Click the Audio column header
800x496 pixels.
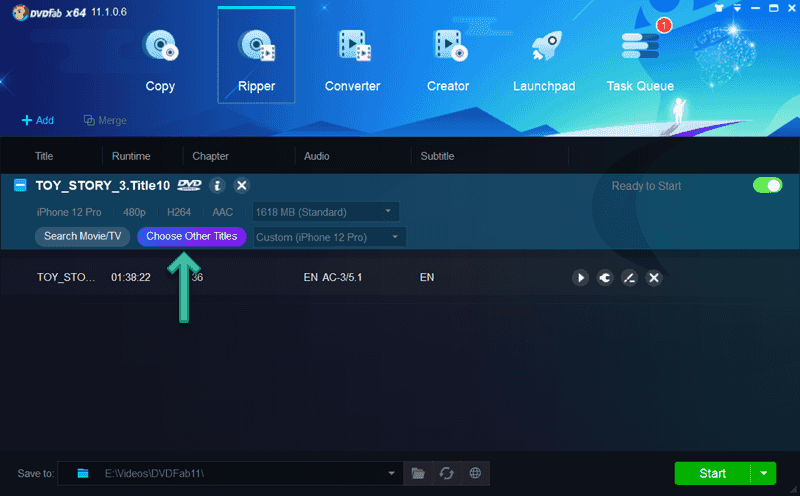point(316,156)
